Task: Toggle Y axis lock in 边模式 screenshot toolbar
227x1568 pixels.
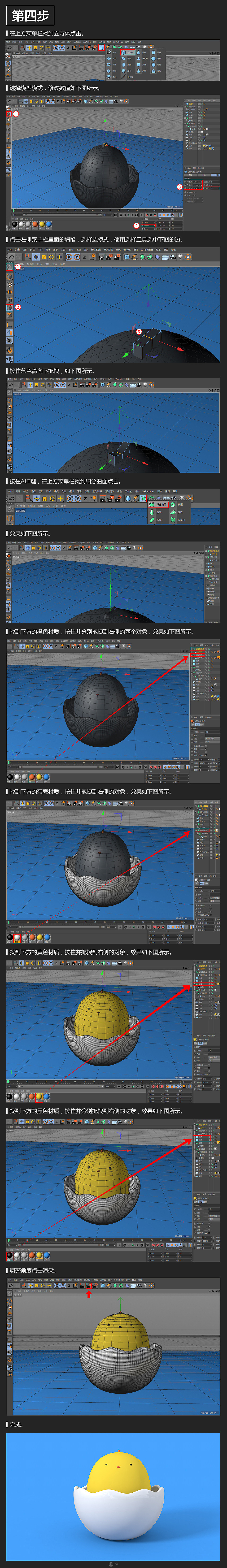Action: [77, 257]
